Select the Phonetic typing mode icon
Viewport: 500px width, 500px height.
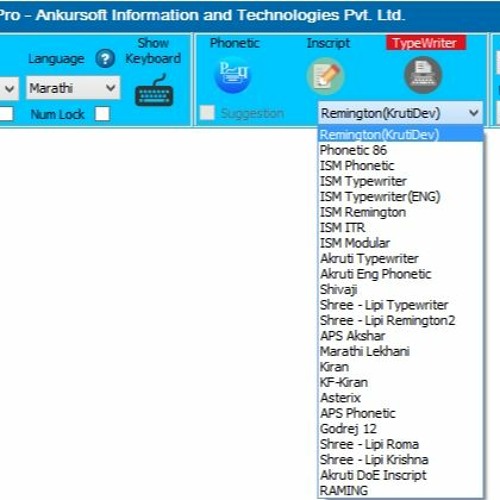[233, 75]
